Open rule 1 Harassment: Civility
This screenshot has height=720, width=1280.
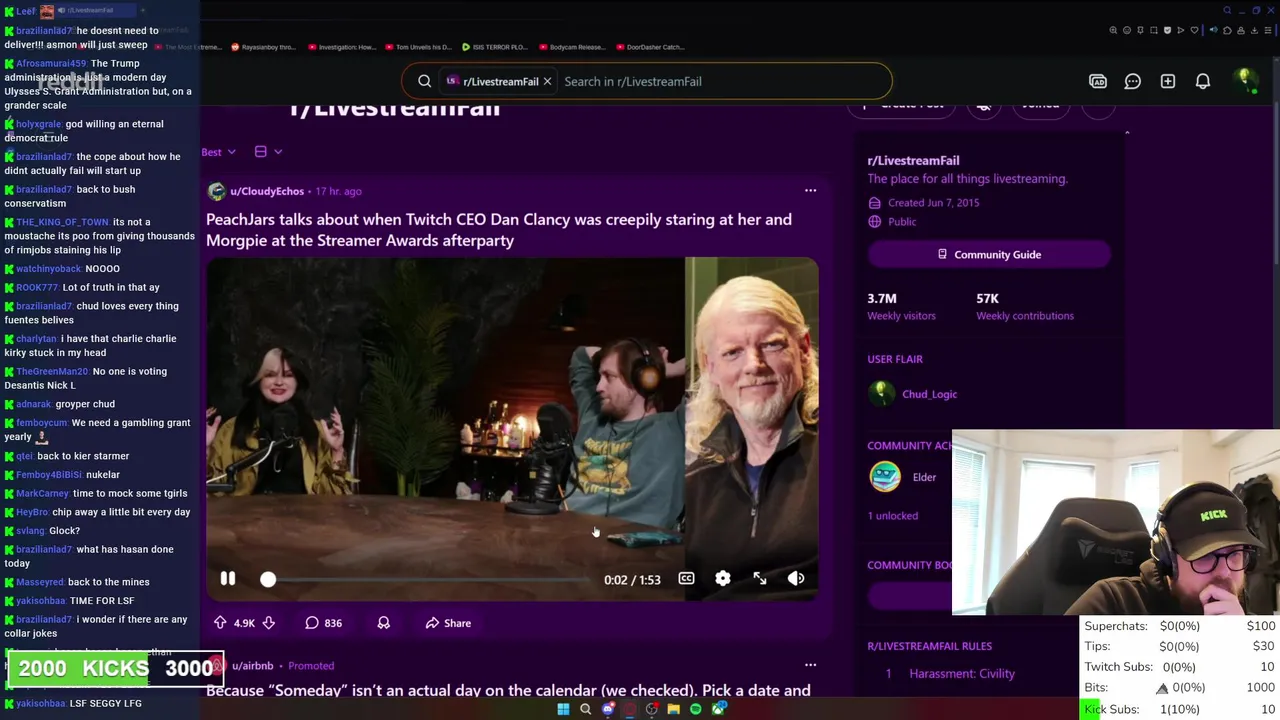click(x=962, y=674)
